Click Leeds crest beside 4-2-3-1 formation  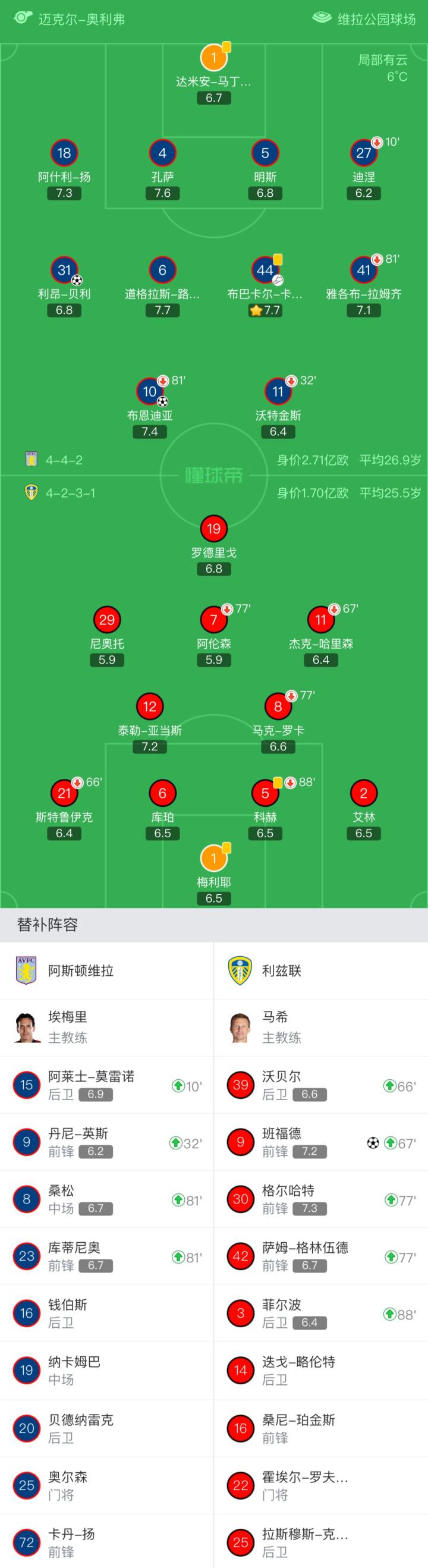click(31, 492)
